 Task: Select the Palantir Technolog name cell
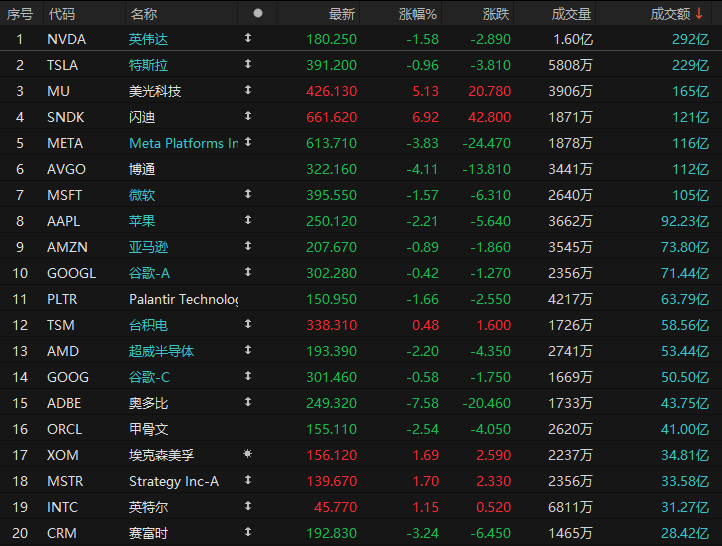pos(183,299)
